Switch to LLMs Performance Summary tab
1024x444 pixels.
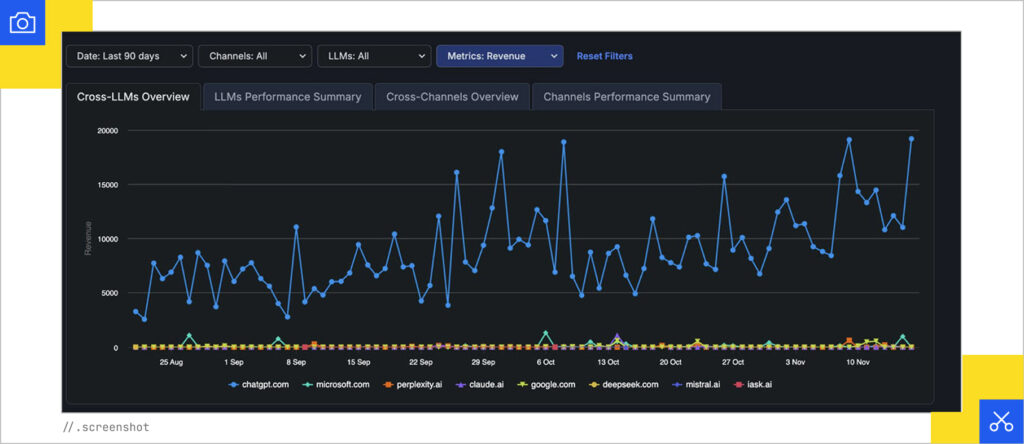tap(288, 97)
